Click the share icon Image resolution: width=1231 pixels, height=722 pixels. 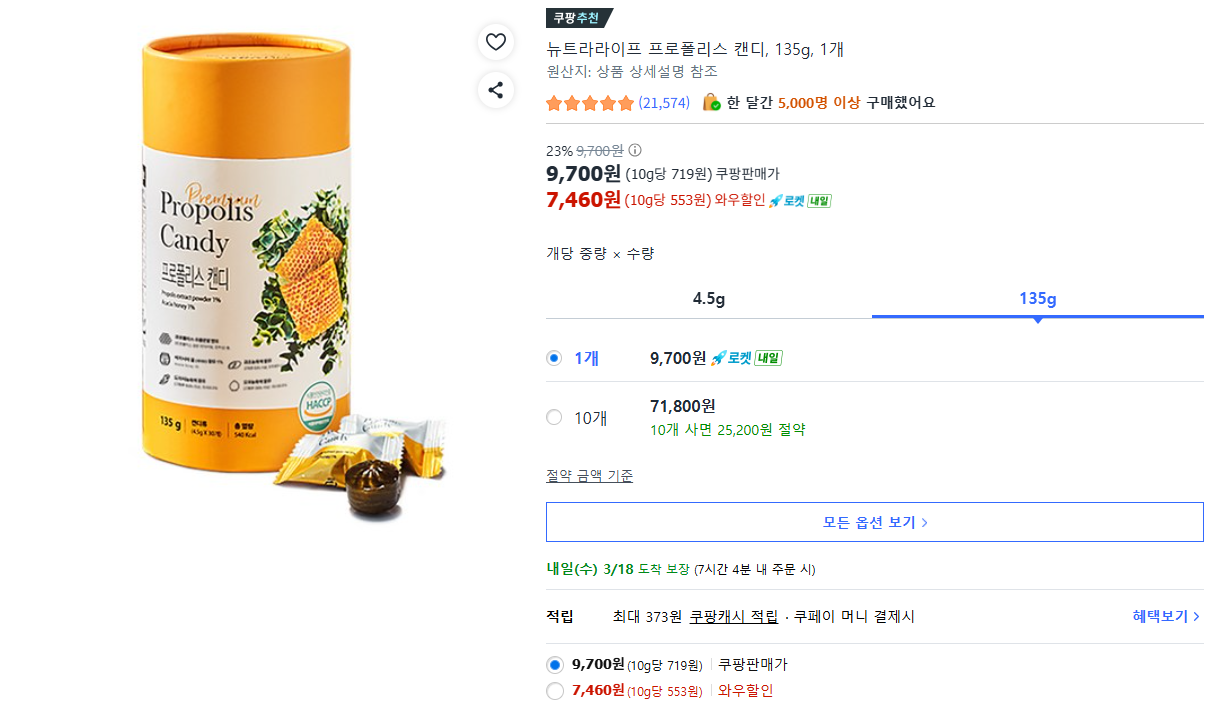point(495,90)
